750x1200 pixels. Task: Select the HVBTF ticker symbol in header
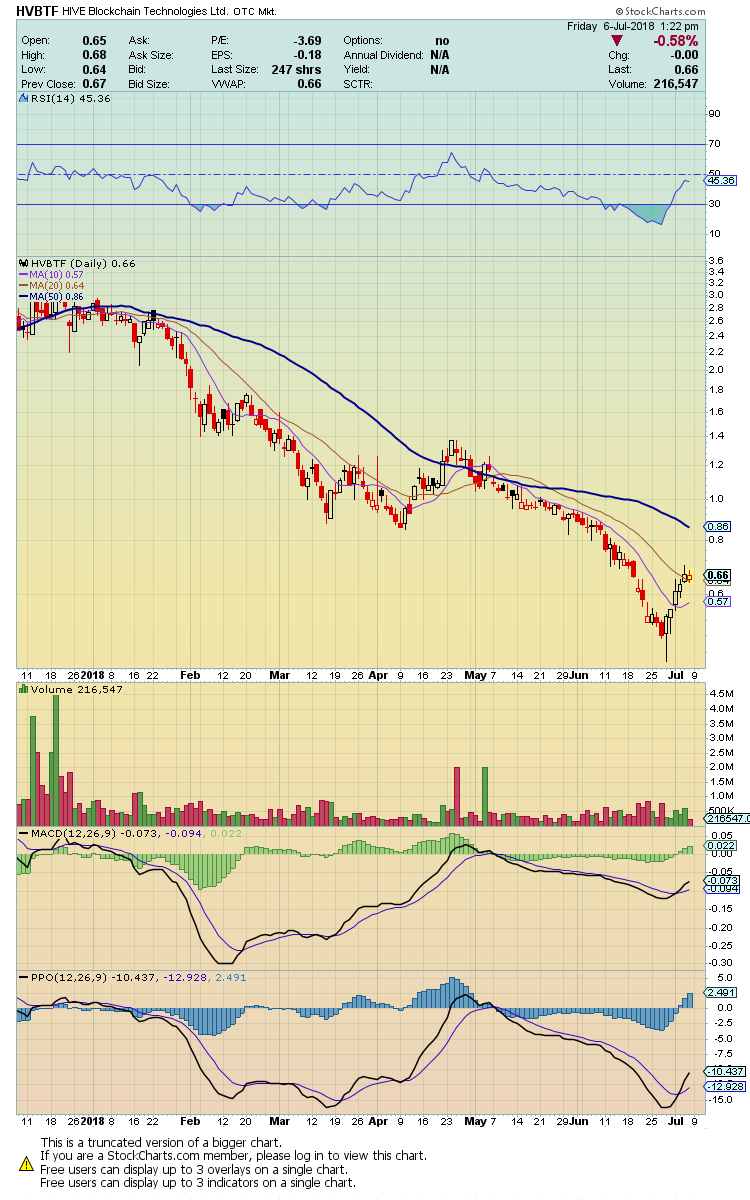[37, 11]
